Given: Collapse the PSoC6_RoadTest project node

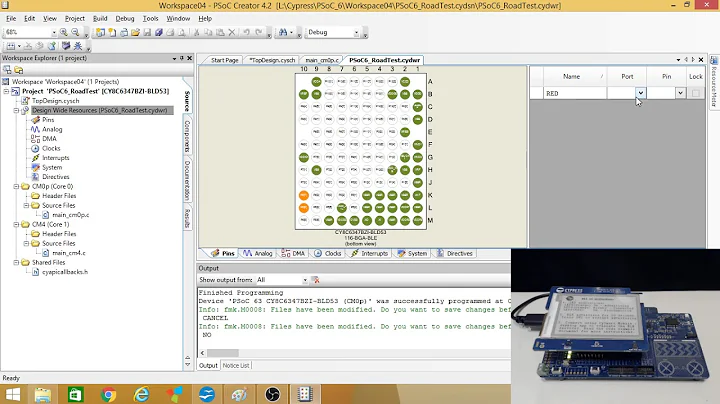Looking at the screenshot, I should (6, 91).
